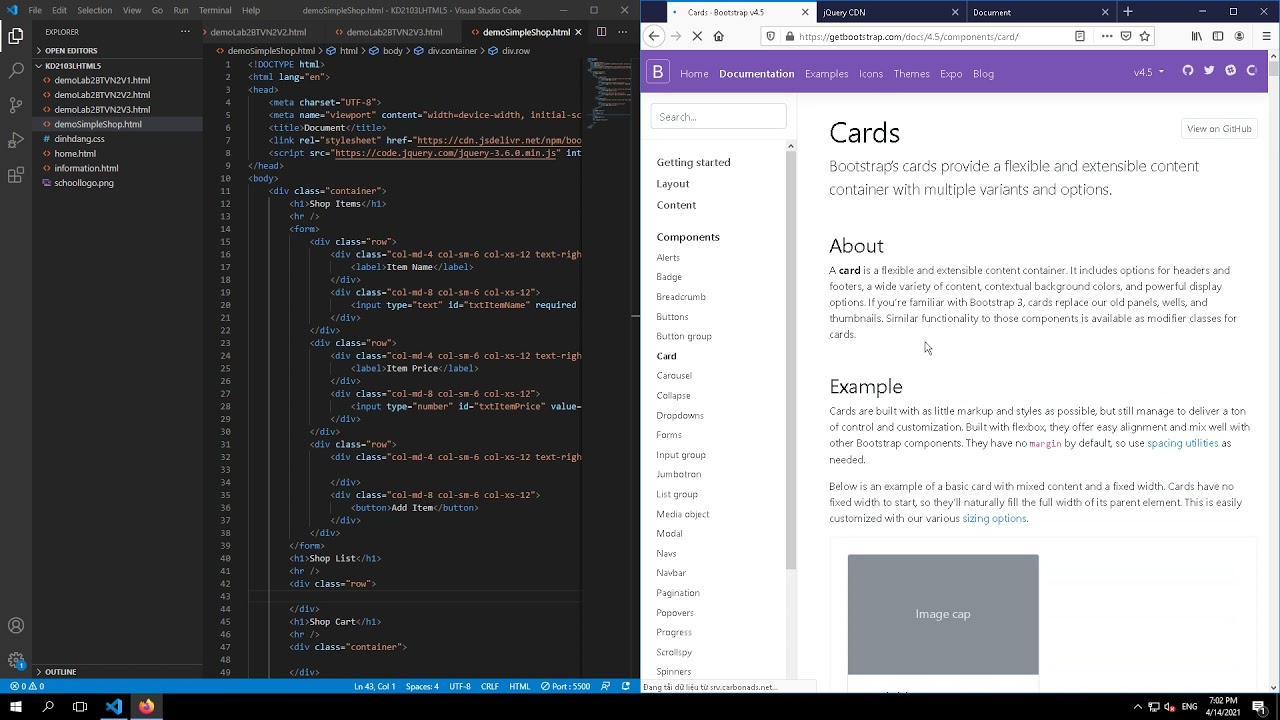This screenshot has height=720, width=1280.
Task: Switch to the demoLab28TVN2V3.html editor tab
Action: (x=394, y=32)
